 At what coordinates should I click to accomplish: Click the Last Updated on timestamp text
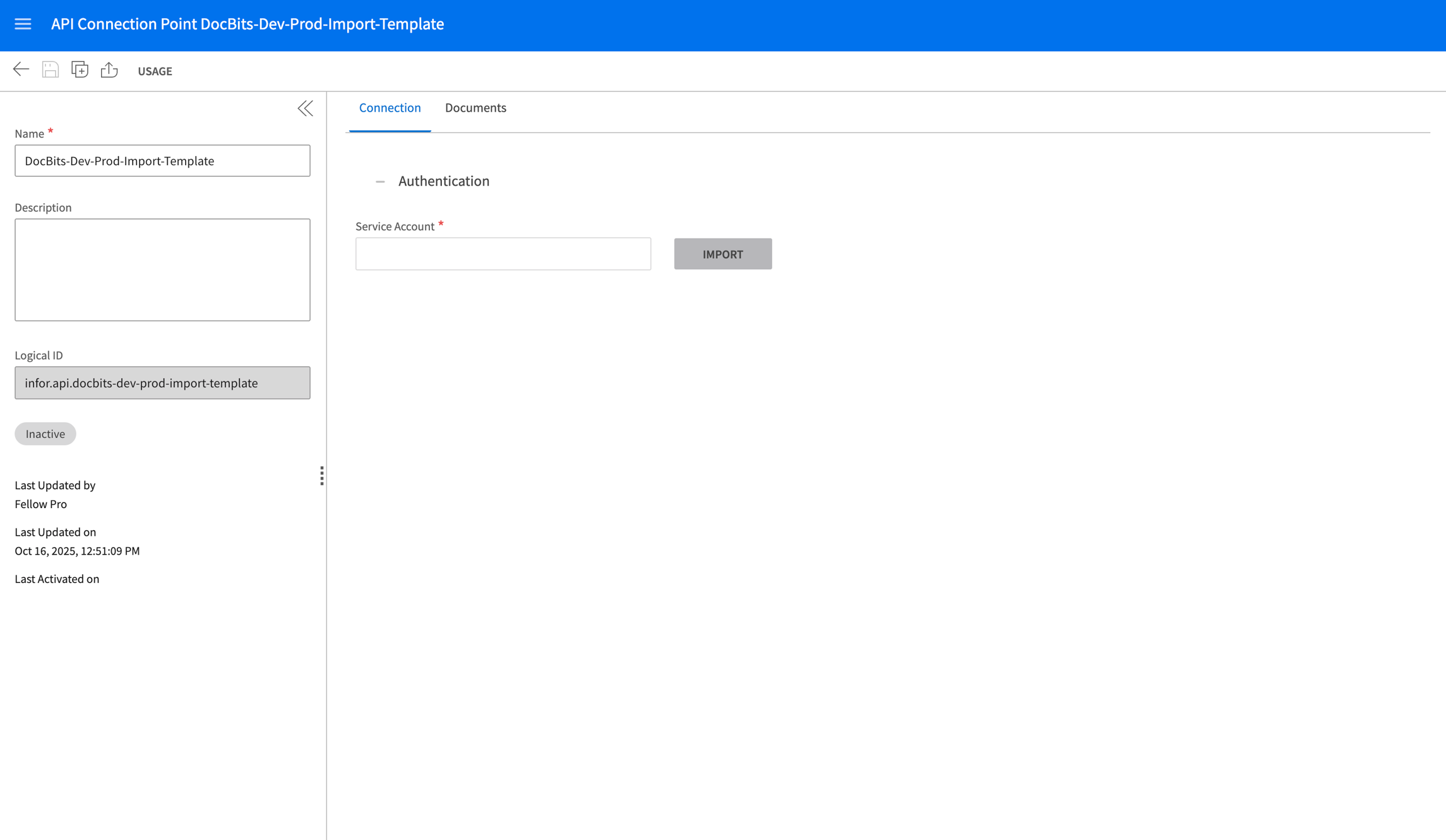click(77, 551)
